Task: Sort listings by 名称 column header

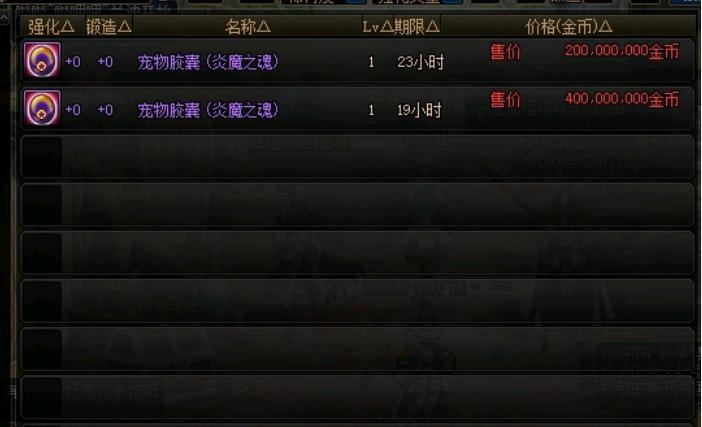Action: (248, 27)
